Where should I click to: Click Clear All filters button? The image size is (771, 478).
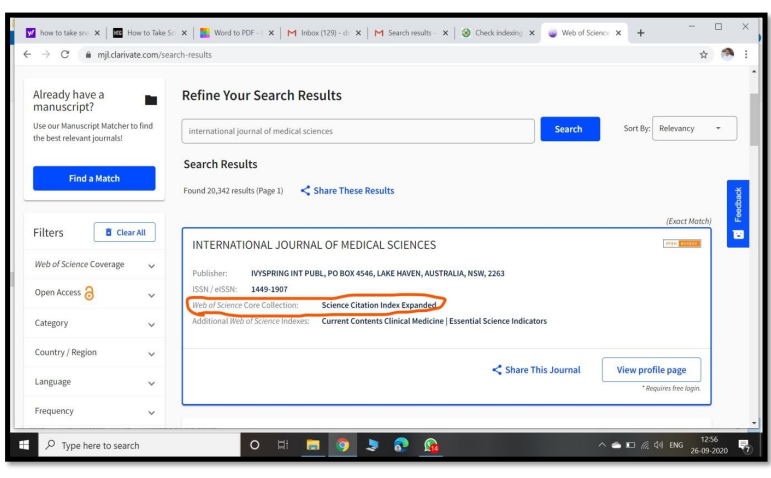click(125, 233)
